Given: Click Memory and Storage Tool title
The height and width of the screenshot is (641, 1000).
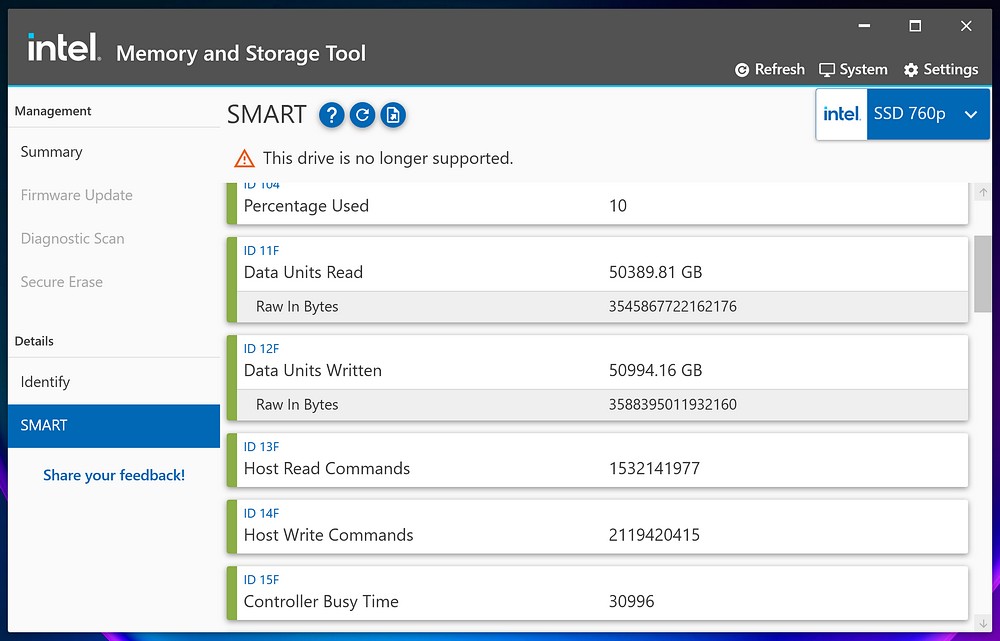Looking at the screenshot, I should (x=241, y=54).
